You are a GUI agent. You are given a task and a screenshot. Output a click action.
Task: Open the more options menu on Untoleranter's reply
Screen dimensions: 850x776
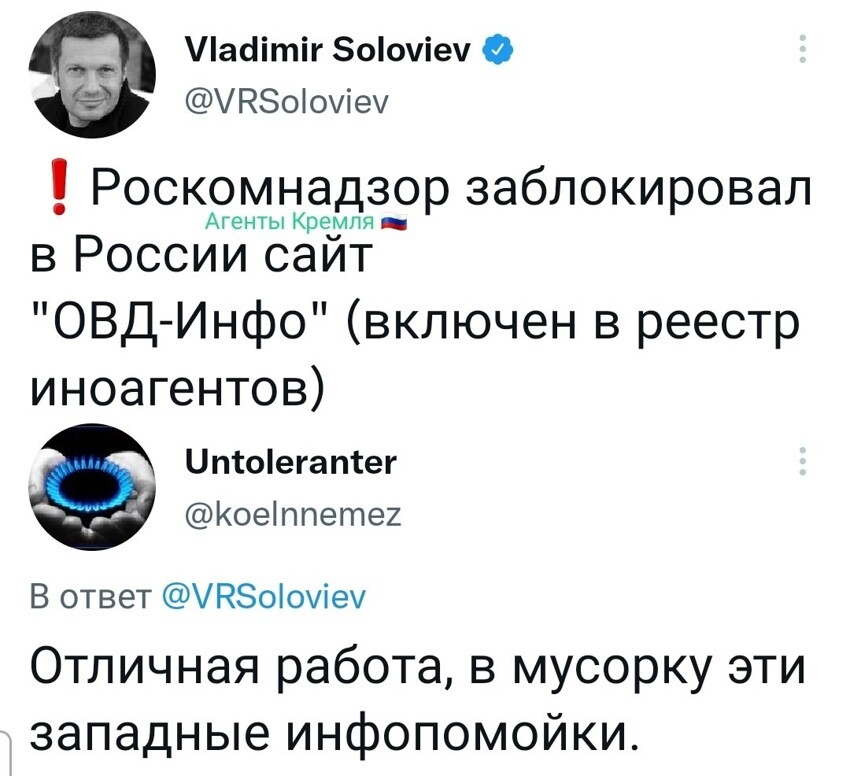[802, 461]
